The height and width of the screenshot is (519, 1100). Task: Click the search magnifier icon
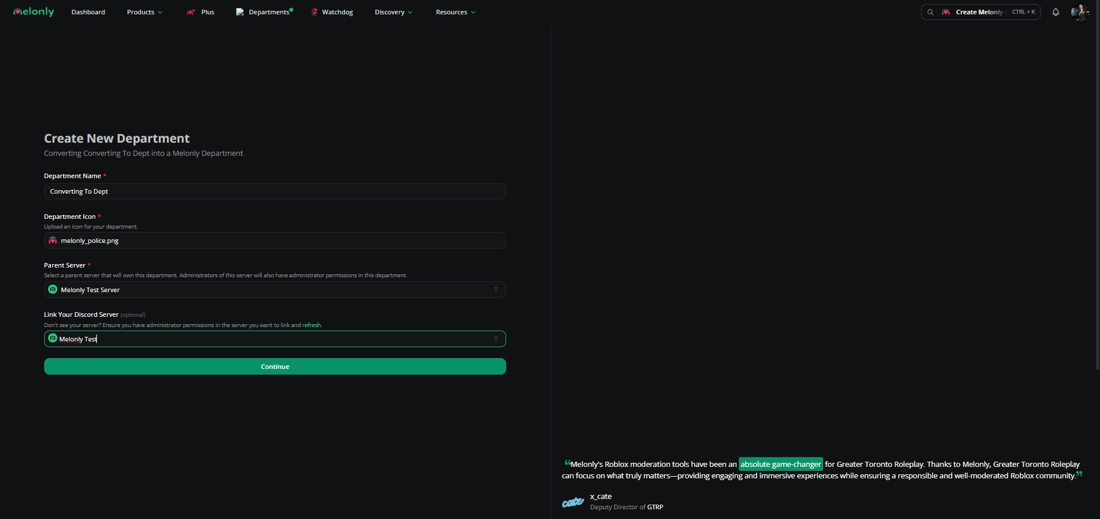click(x=930, y=12)
